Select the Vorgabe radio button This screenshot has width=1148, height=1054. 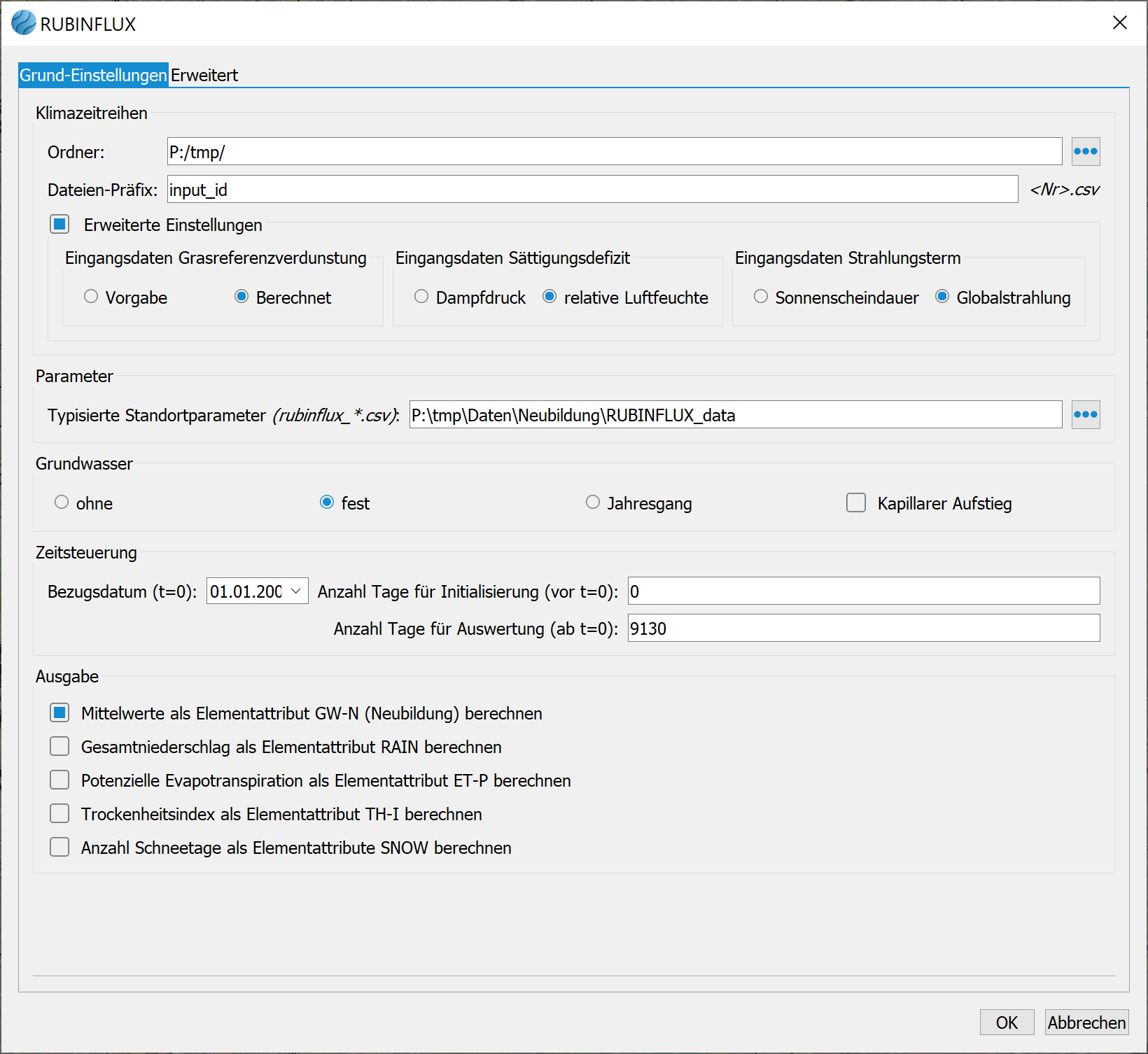point(91,297)
